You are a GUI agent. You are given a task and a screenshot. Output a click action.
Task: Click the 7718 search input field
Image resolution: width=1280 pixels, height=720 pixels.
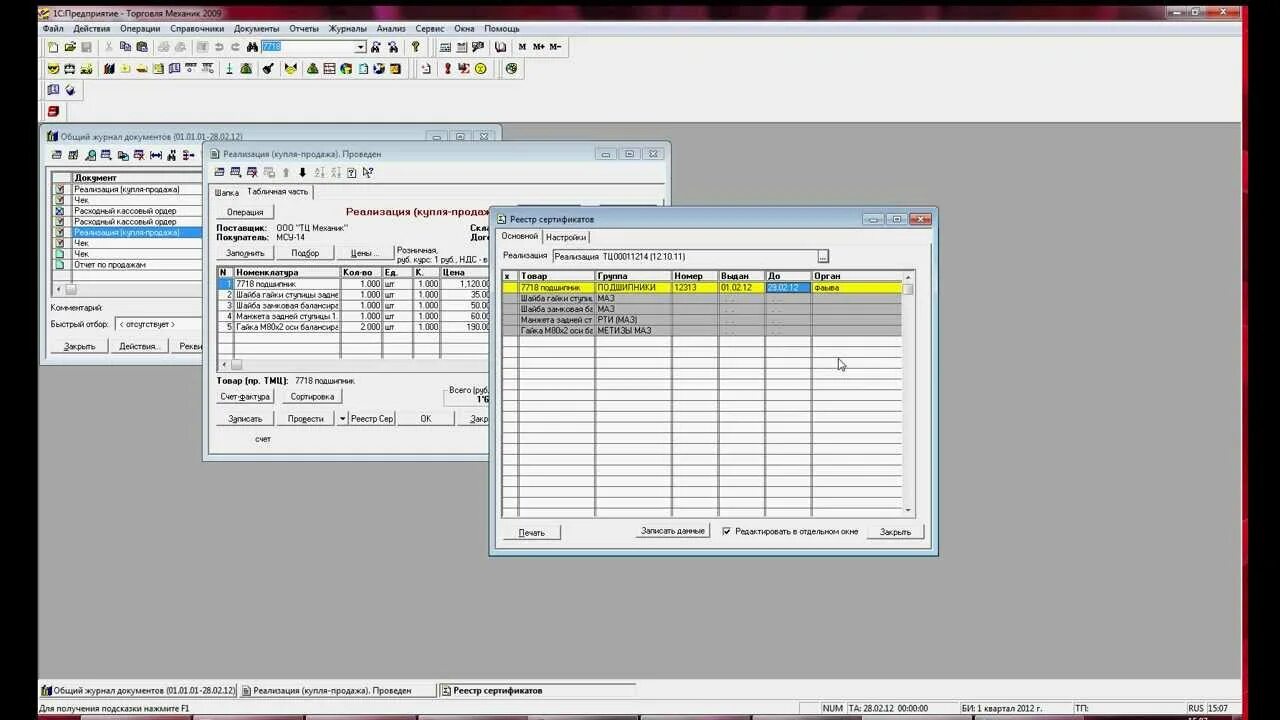point(308,47)
